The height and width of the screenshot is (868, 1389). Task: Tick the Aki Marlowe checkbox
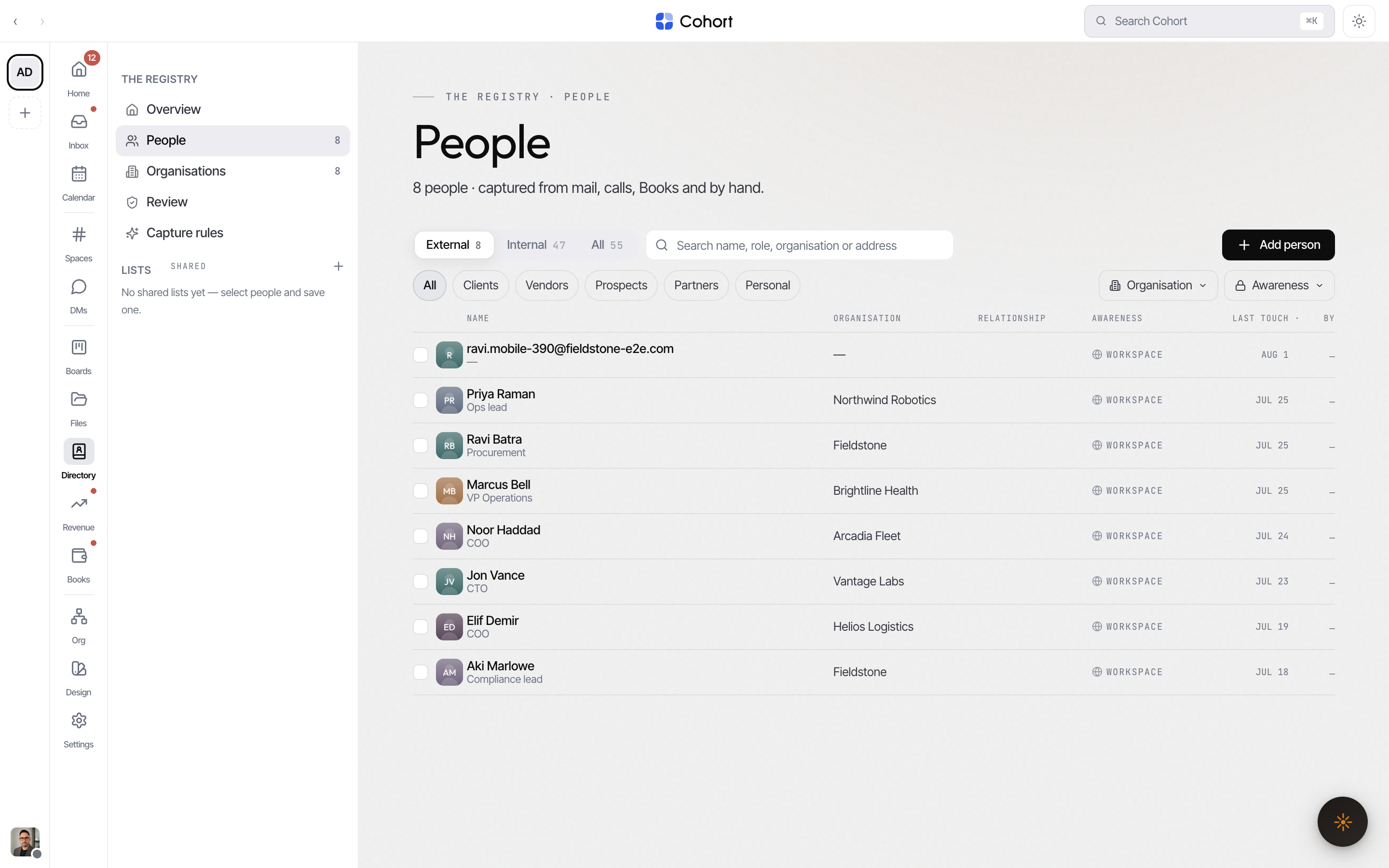point(421,672)
